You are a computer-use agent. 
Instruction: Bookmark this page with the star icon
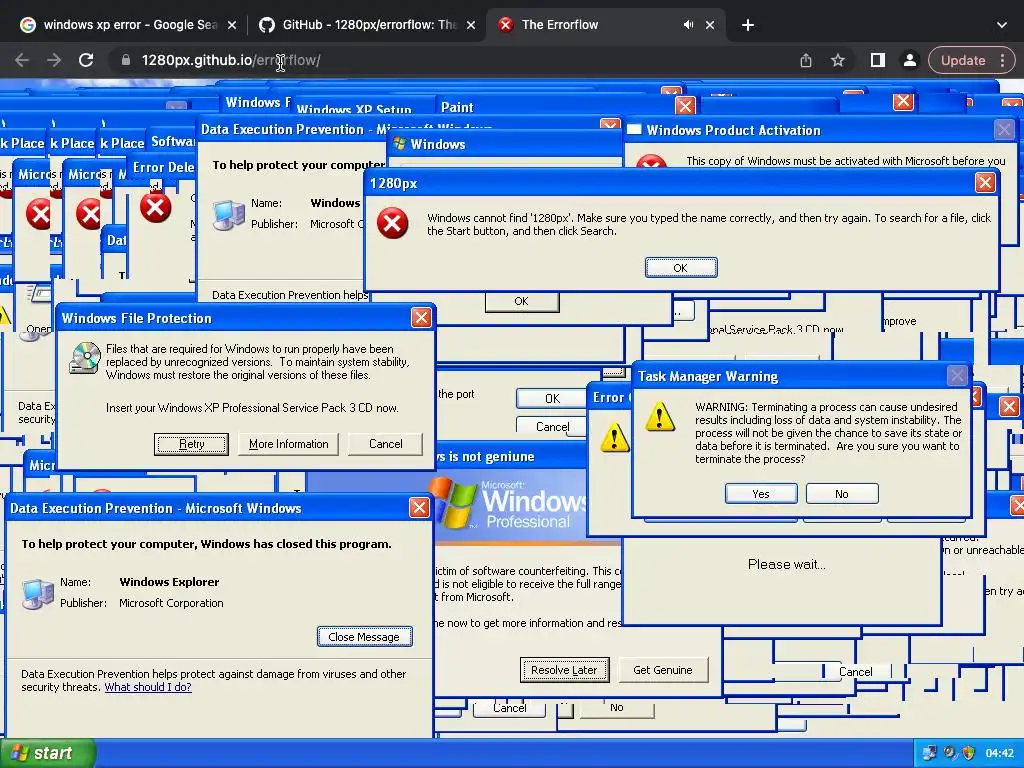coord(838,60)
